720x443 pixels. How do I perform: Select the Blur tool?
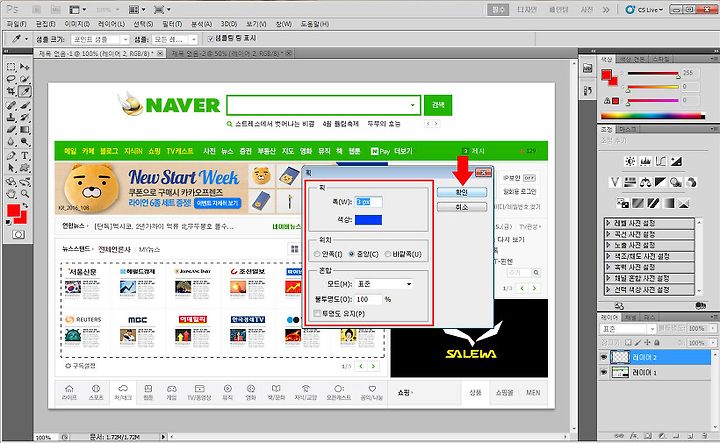click(x=11, y=142)
